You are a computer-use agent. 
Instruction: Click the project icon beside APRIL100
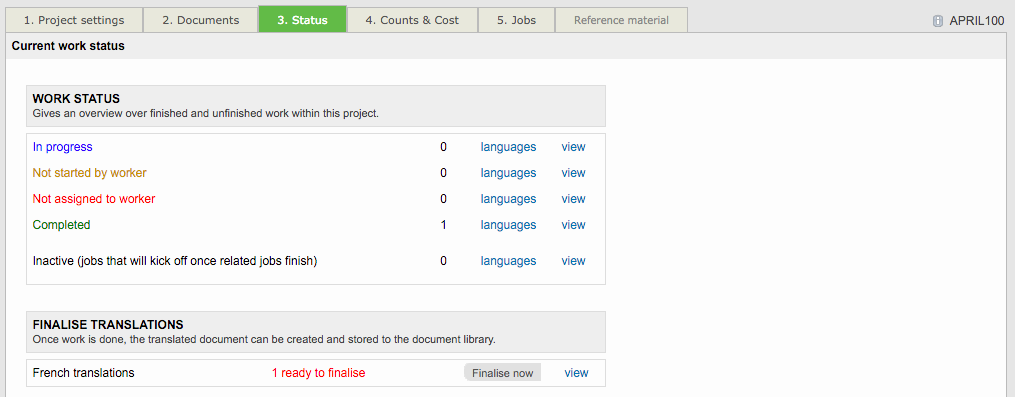(x=937, y=21)
